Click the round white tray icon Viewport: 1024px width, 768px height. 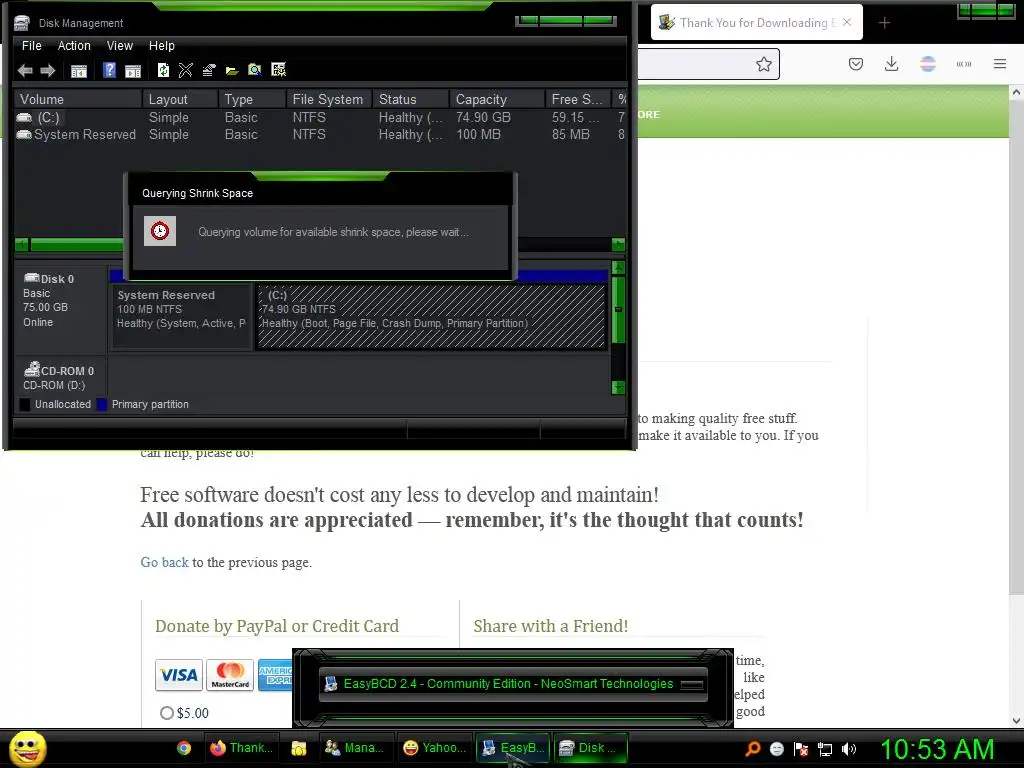tap(776, 749)
